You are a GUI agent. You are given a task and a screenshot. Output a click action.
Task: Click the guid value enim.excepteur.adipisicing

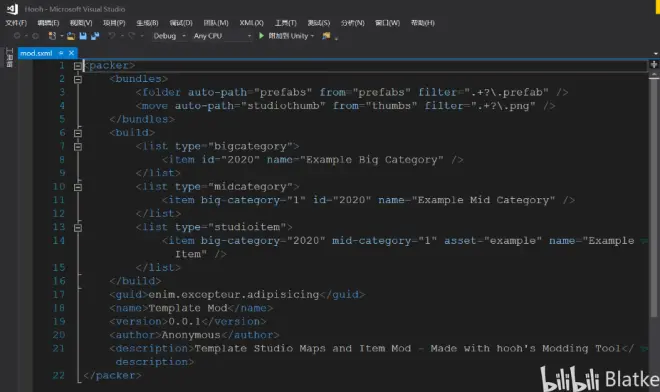(x=234, y=294)
